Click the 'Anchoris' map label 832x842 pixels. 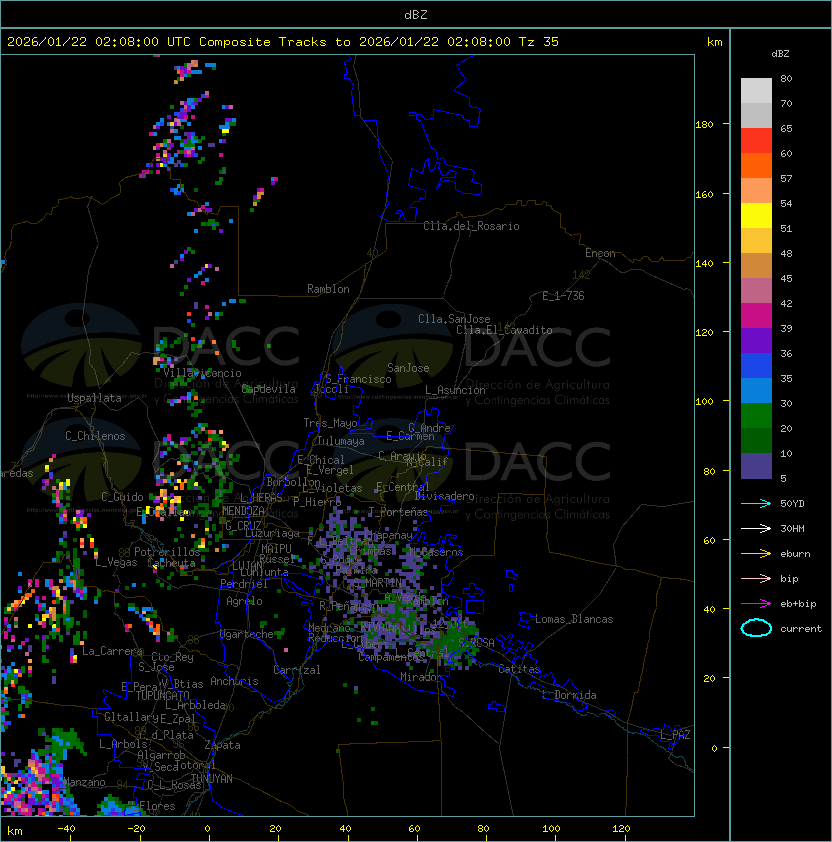click(x=234, y=681)
